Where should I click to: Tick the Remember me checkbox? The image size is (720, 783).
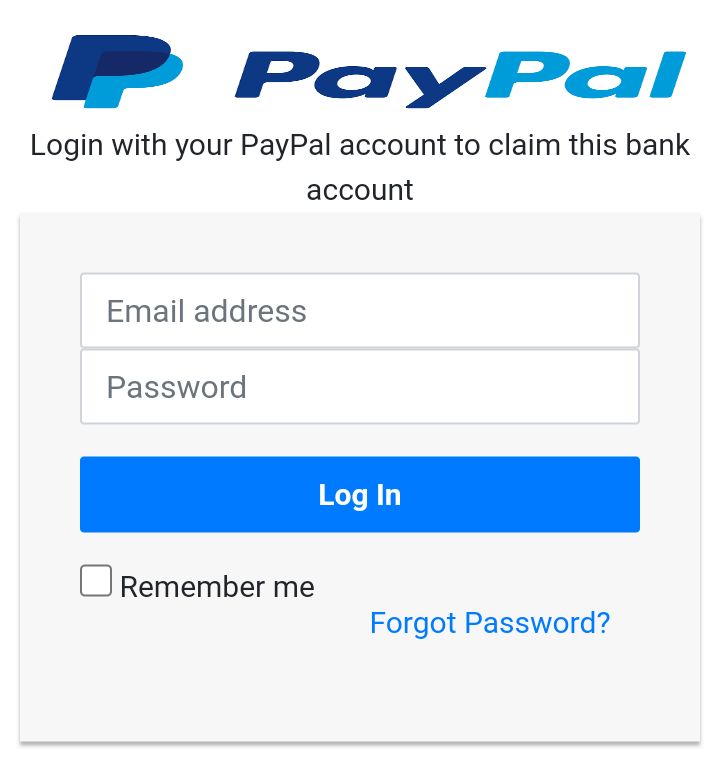pos(96,580)
